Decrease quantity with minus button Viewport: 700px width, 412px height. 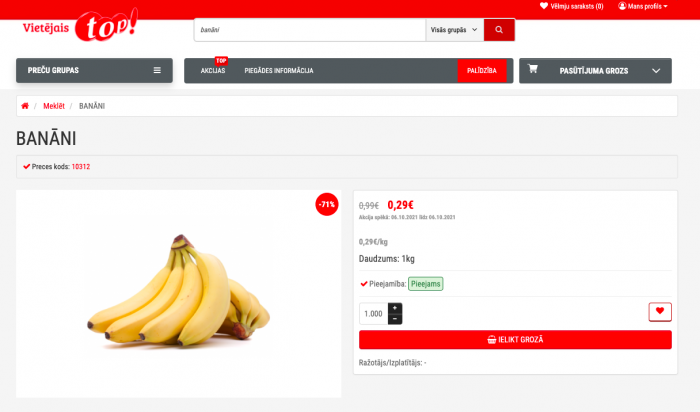pyautogui.click(x=395, y=319)
